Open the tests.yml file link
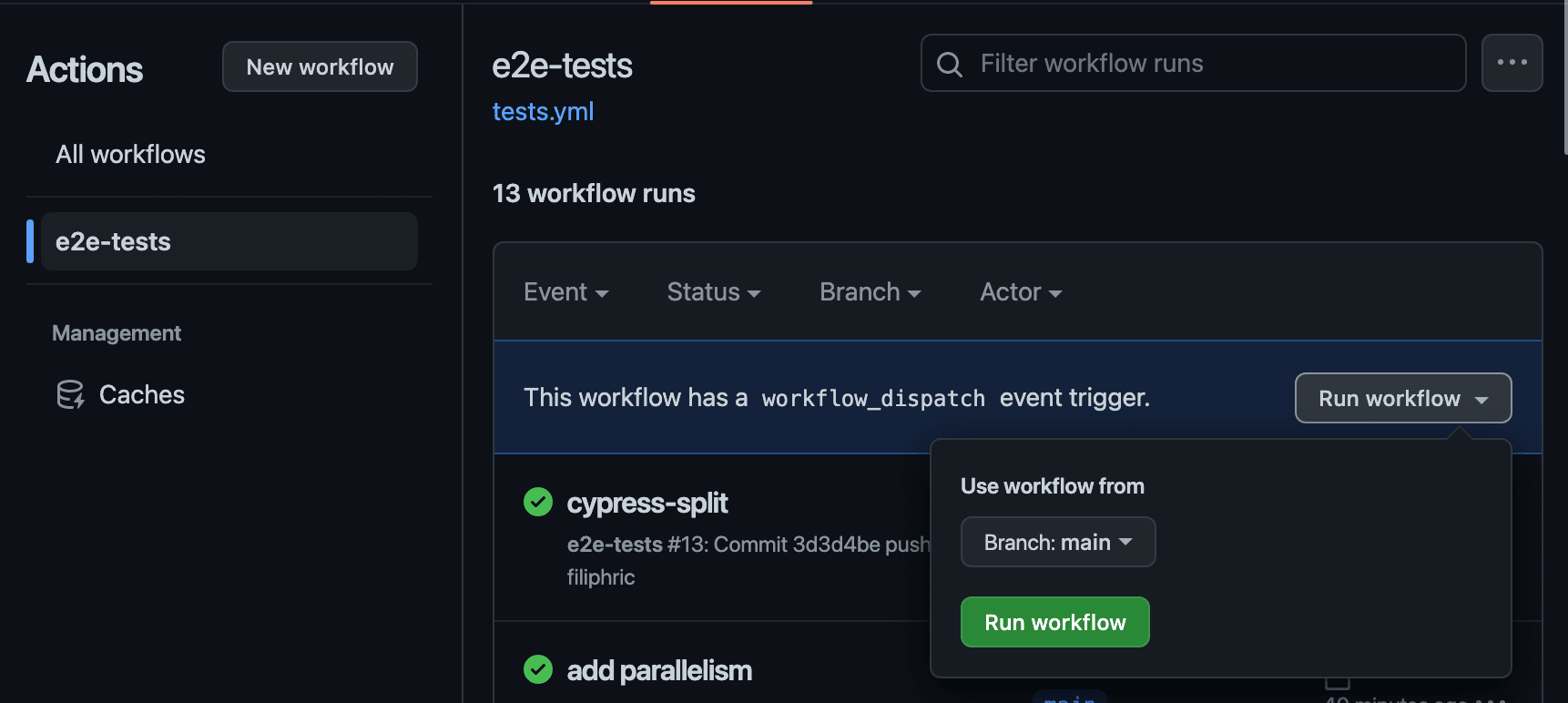 (x=543, y=111)
